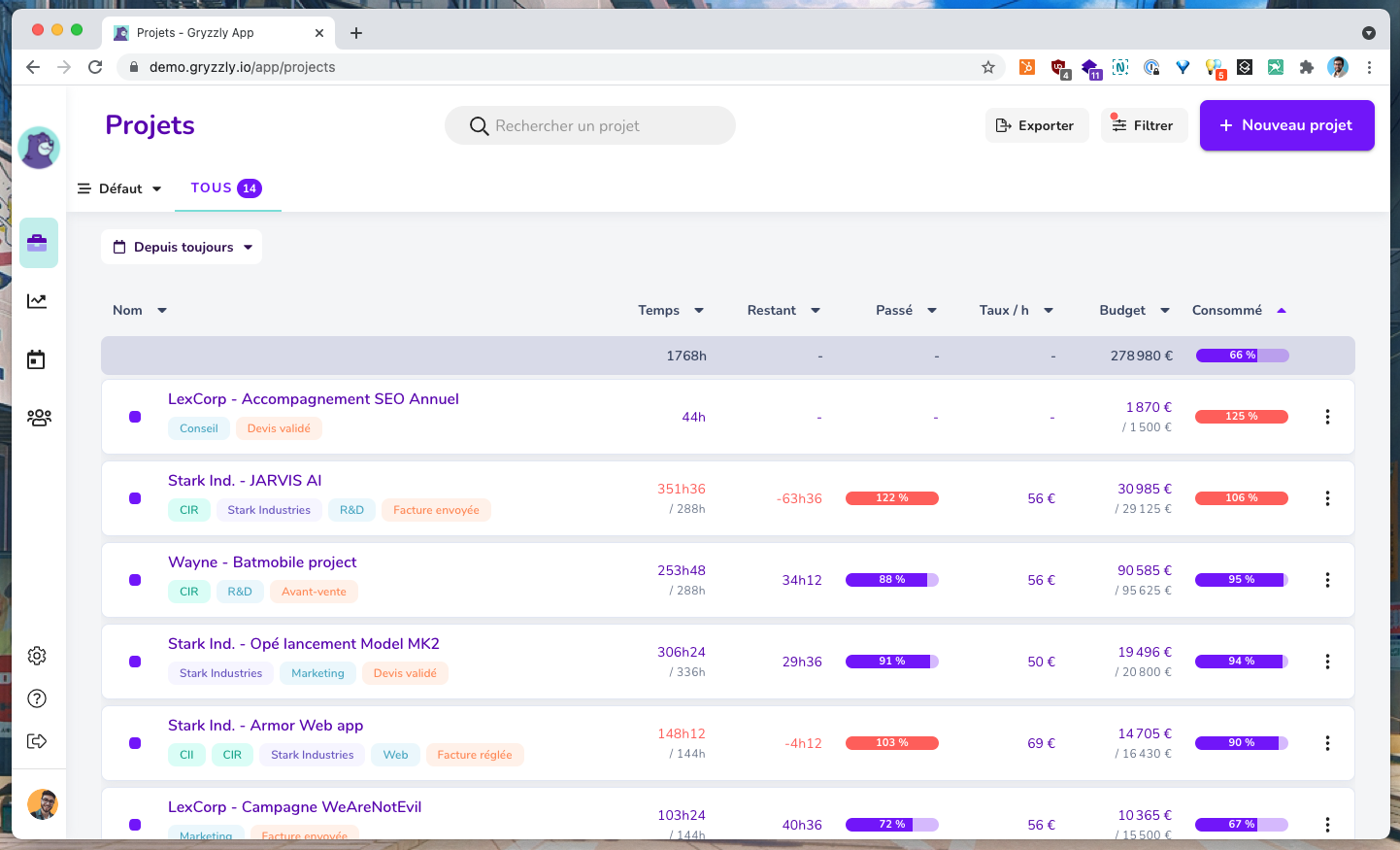Sort projects by the Restant column
Screen dimensions: 1400x850
point(784,310)
